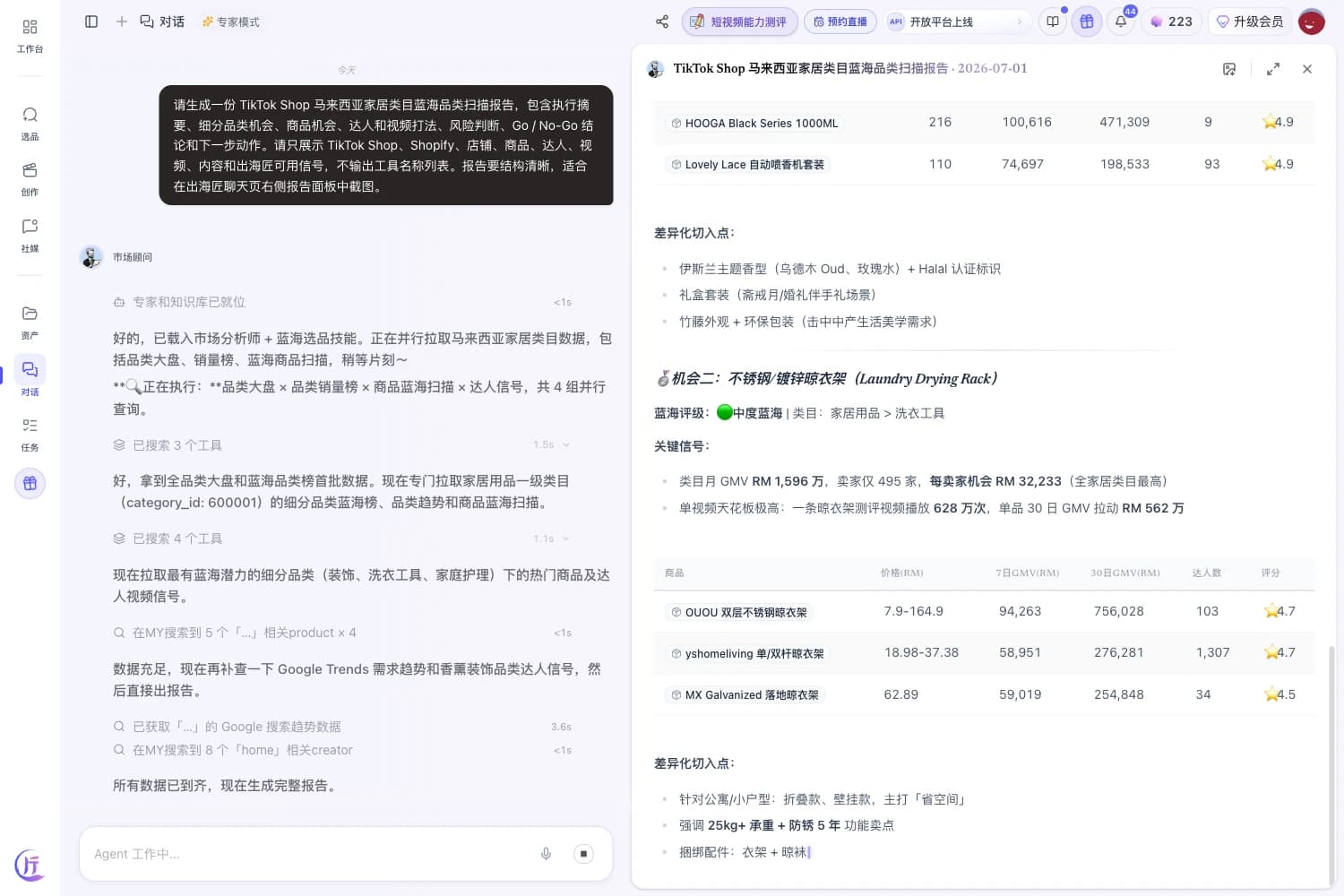
Task: Click the share icon in top bar
Action: [662, 22]
